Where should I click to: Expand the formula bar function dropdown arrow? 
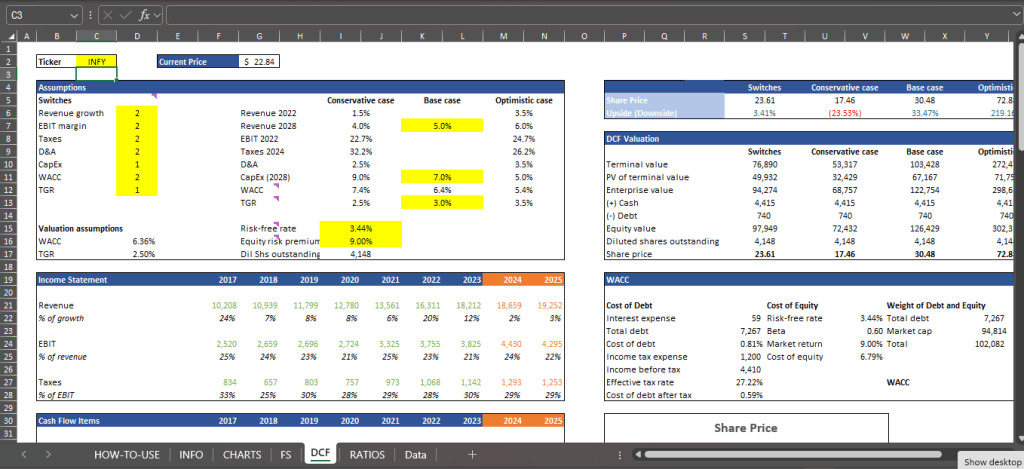click(x=158, y=15)
